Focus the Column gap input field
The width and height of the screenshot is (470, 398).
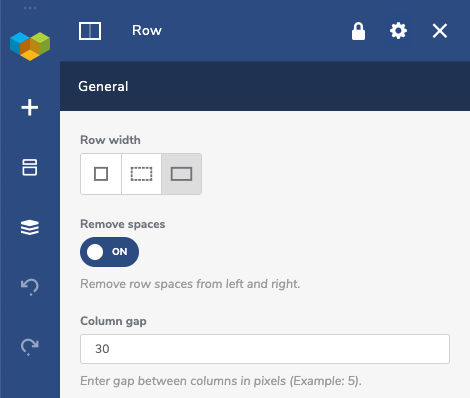coord(265,349)
